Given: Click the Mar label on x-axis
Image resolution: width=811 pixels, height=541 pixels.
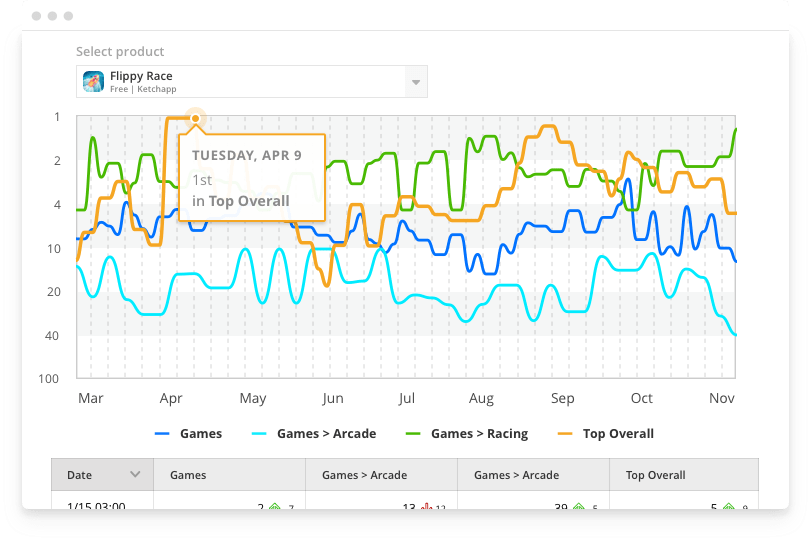Looking at the screenshot, I should (x=91, y=398).
